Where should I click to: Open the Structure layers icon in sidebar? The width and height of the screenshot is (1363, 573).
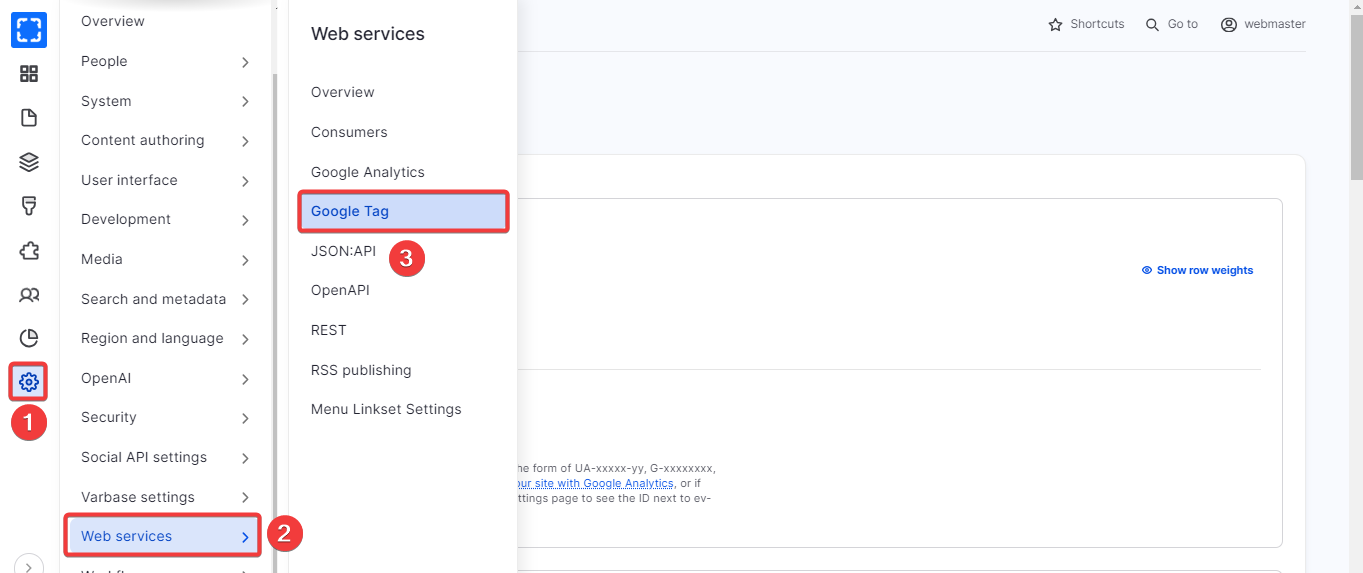29,162
